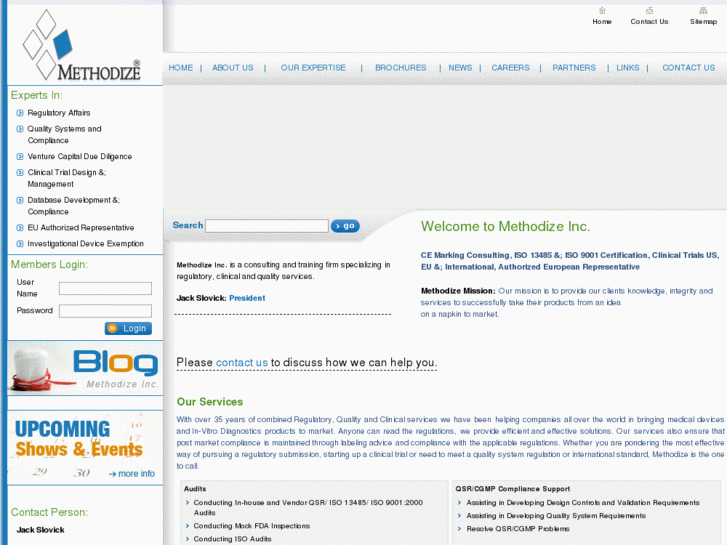Click bullet icon beside Regulatory Affairs
The image size is (727, 545).
[20, 113]
